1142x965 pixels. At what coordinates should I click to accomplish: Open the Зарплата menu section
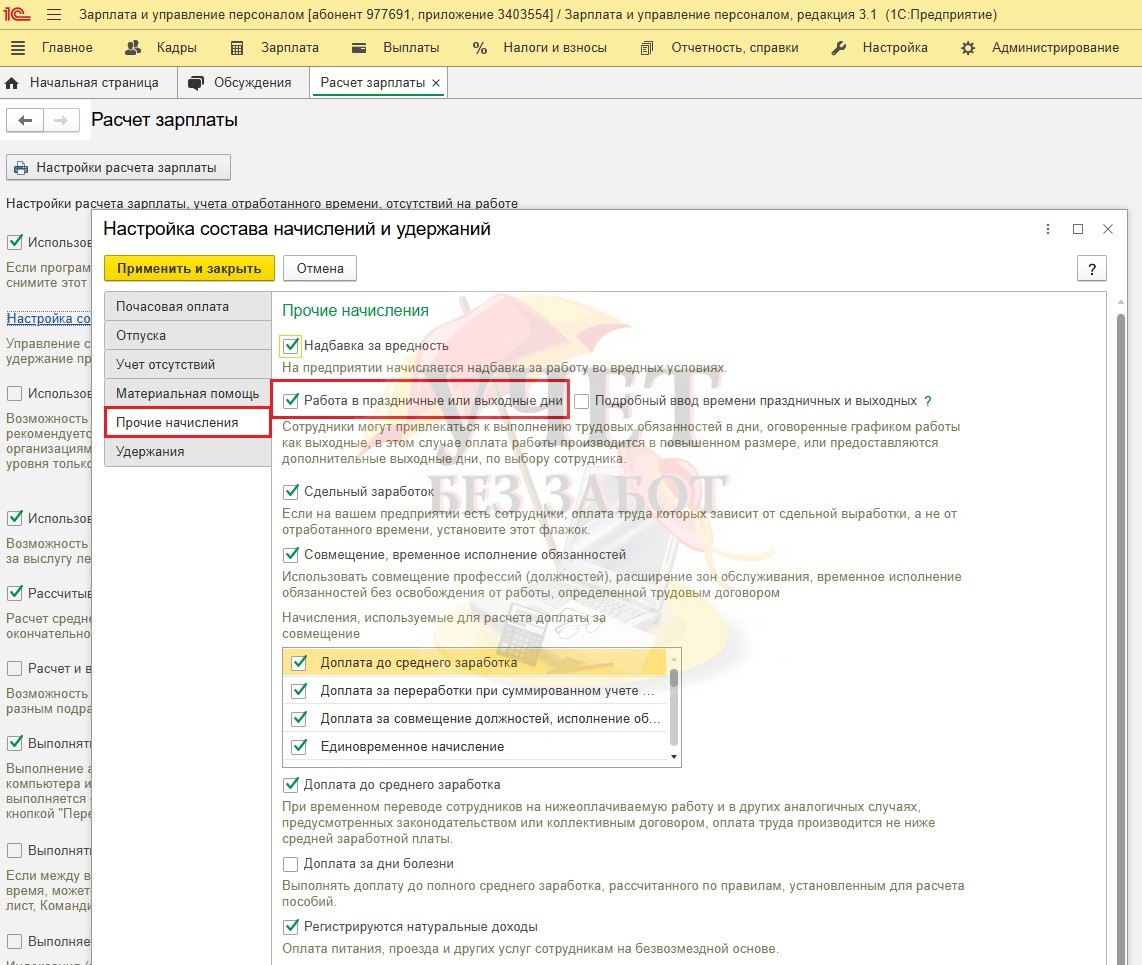(275, 48)
